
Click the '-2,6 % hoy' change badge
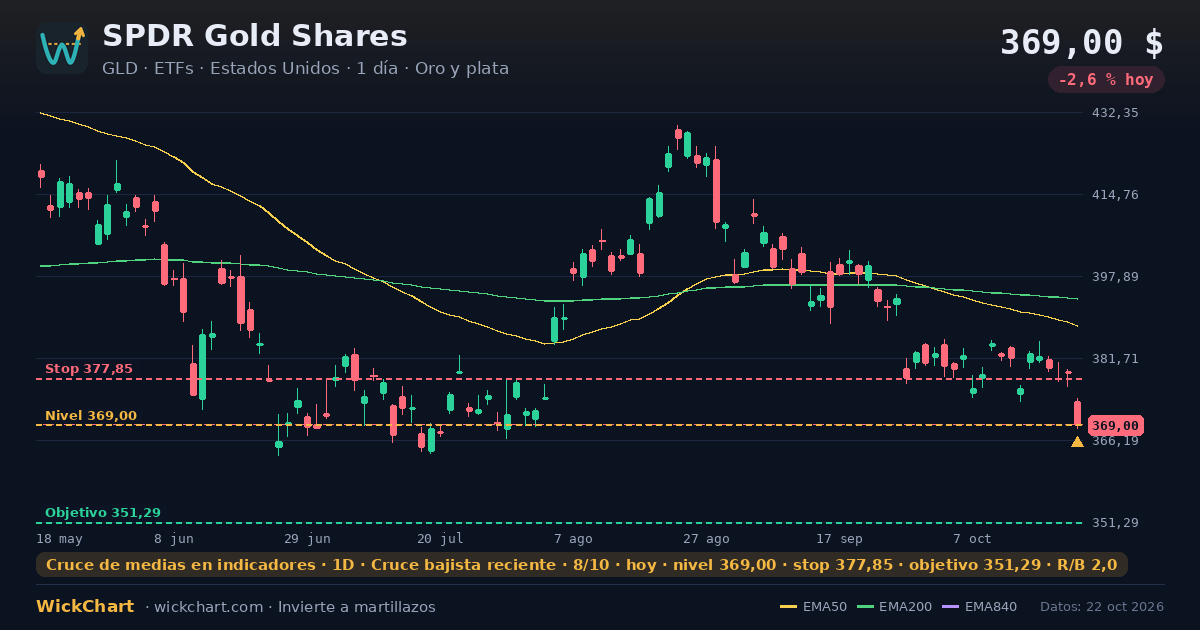[x=1106, y=80]
